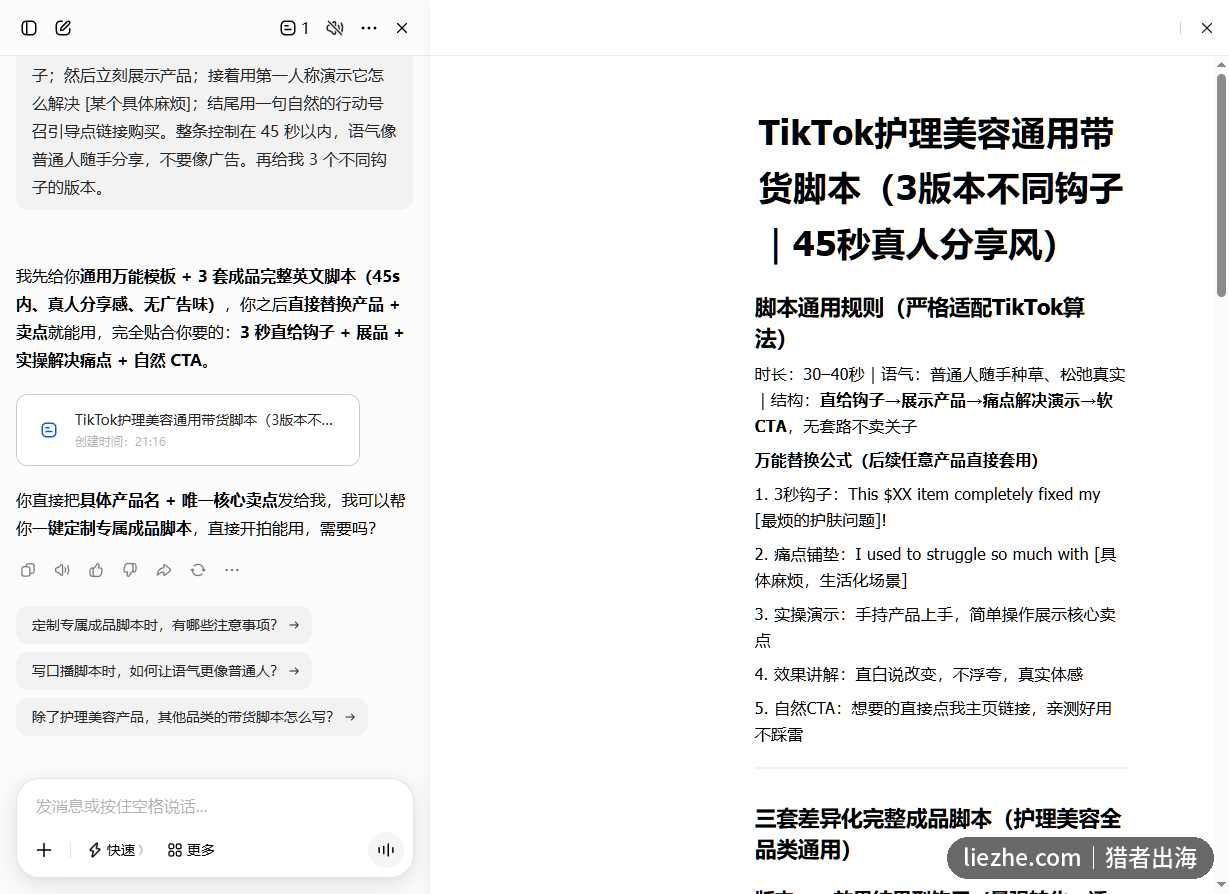Screen dimensions: 1229x894
Task: Open the 快速 mode selector
Action: (x=116, y=850)
